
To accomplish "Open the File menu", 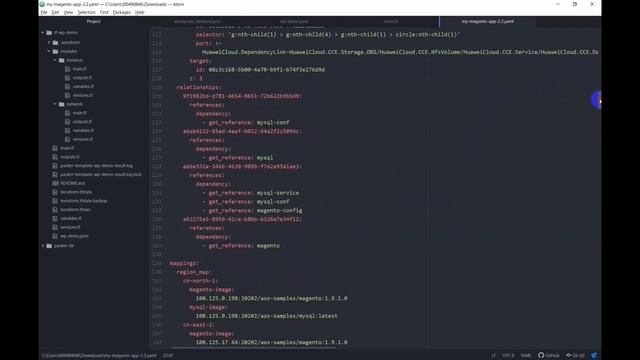I will [x=44, y=12].
